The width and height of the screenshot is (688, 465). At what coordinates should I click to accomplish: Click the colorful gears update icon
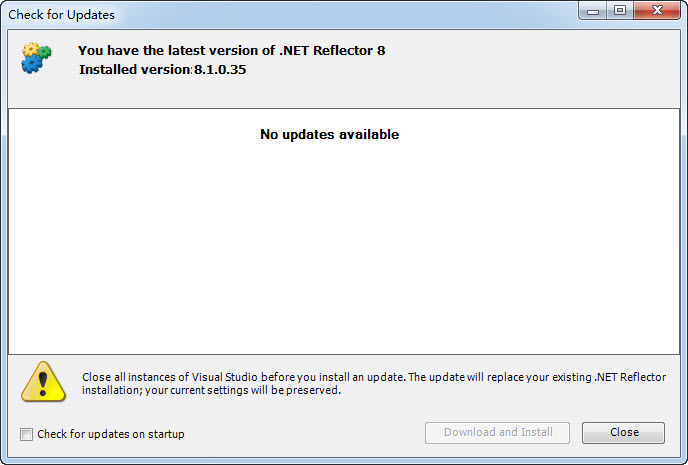coord(37,57)
